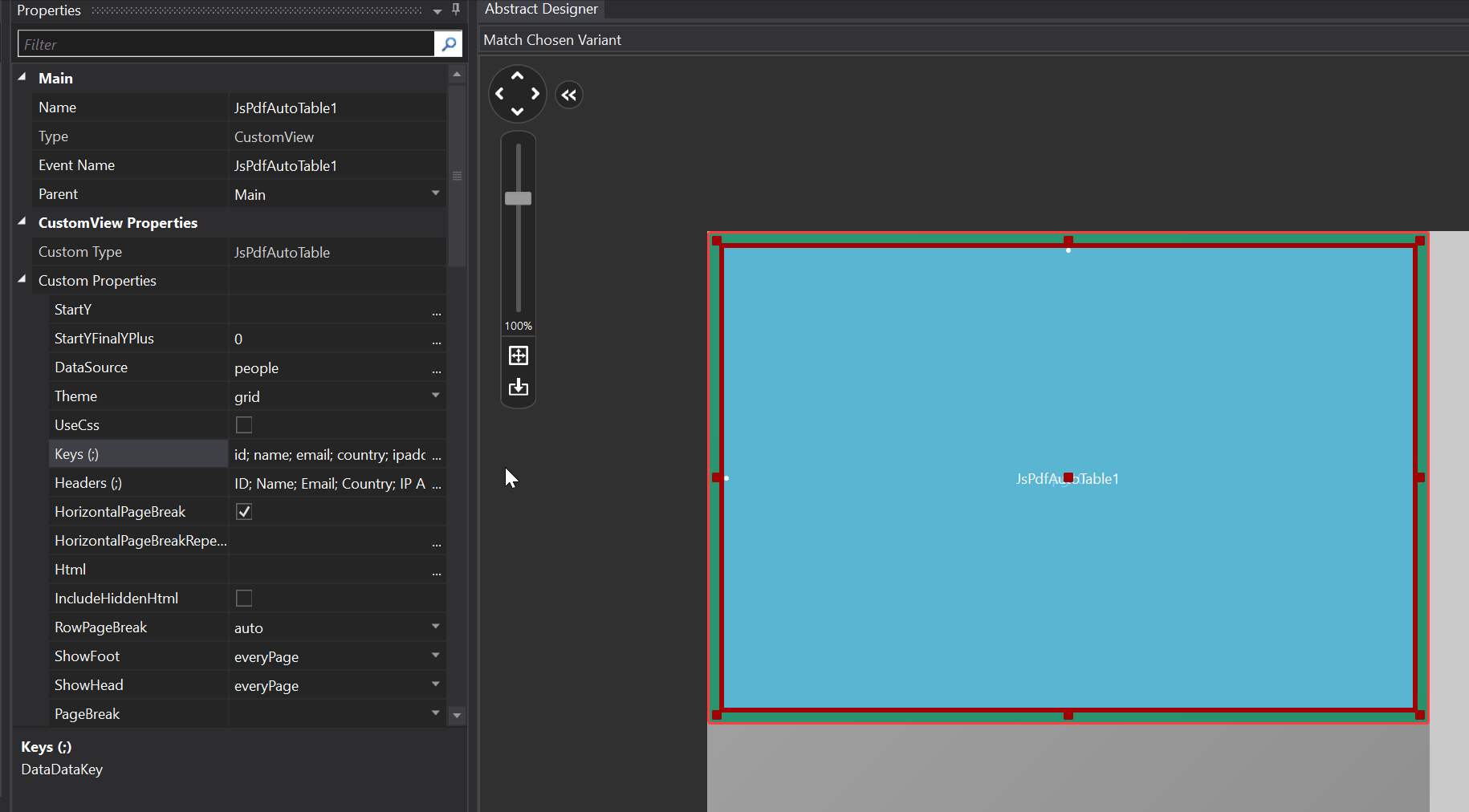Pan the designer view downward
Screen dimensions: 1469x812
click(x=517, y=112)
